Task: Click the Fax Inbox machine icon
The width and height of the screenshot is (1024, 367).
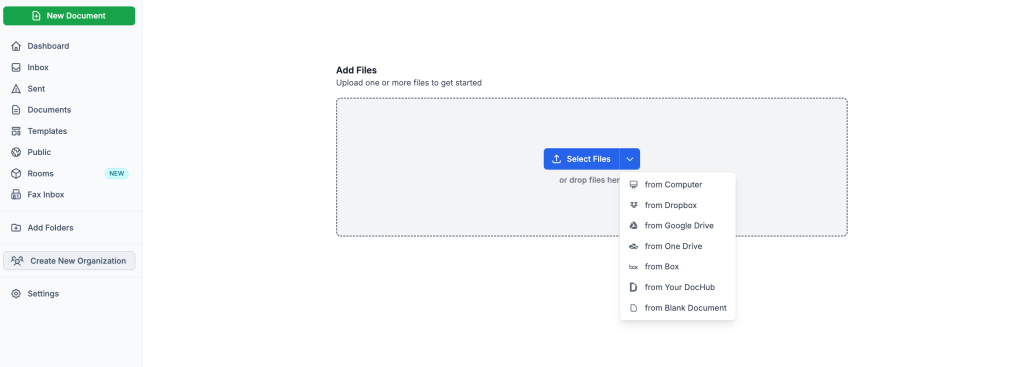Action: click(x=16, y=195)
